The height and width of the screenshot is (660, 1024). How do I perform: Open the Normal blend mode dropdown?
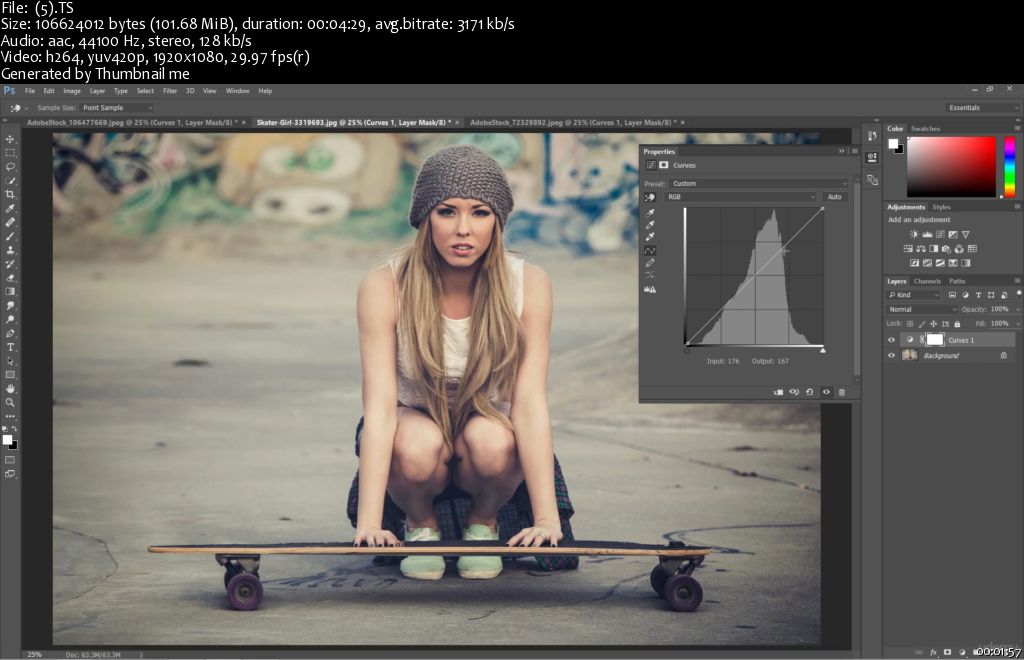tap(921, 309)
